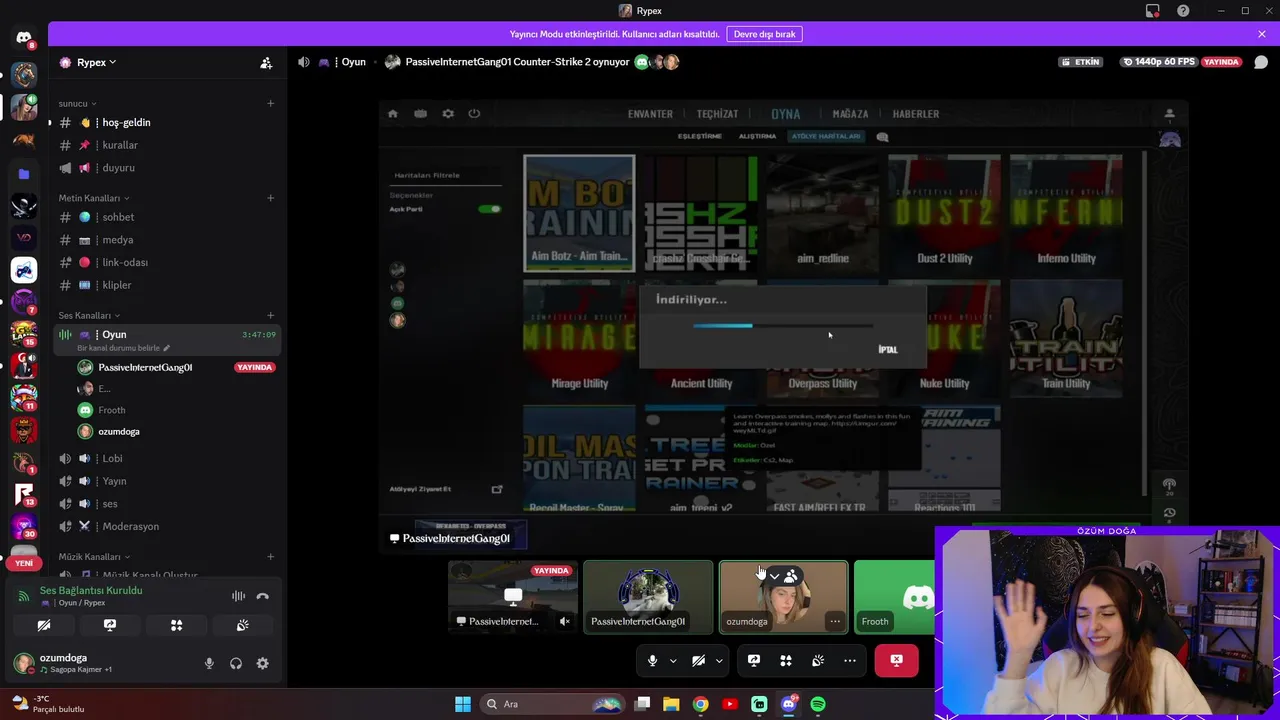Screen dimensions: 1280x720
Task: Click 'Devre dışı bırak' to disable streamer mode
Action: pyautogui.click(x=764, y=34)
